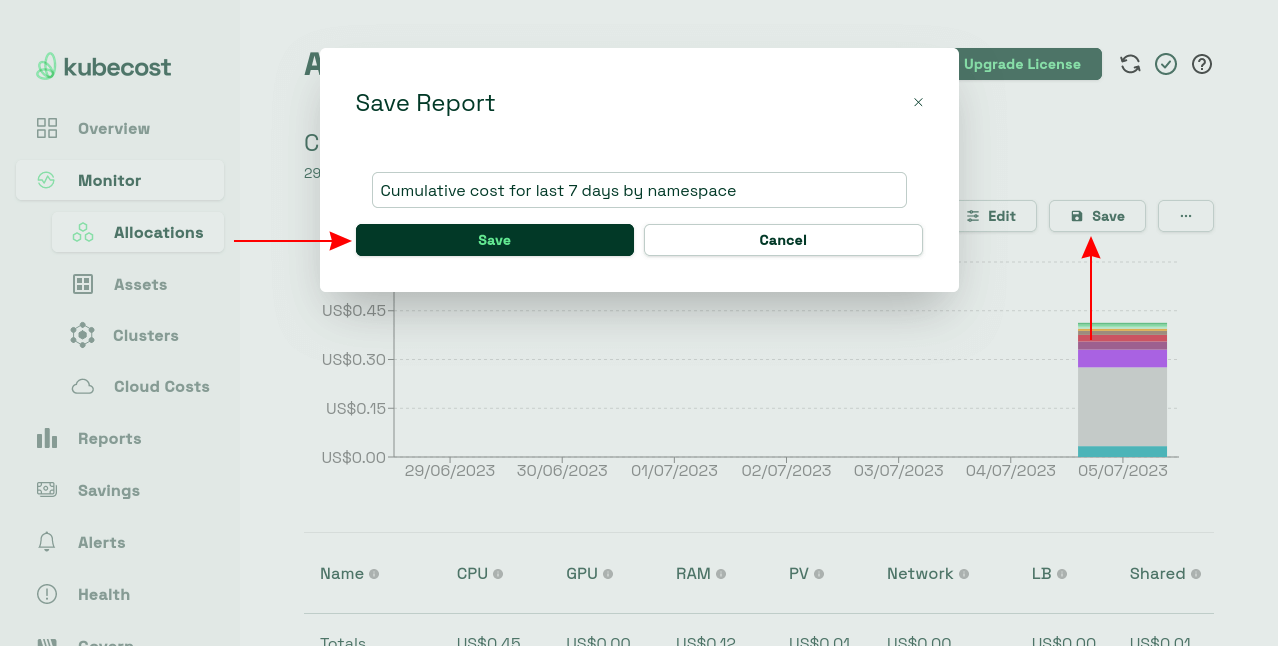Save the report with the dark Save button
This screenshot has width=1278, height=646.
[x=494, y=240]
